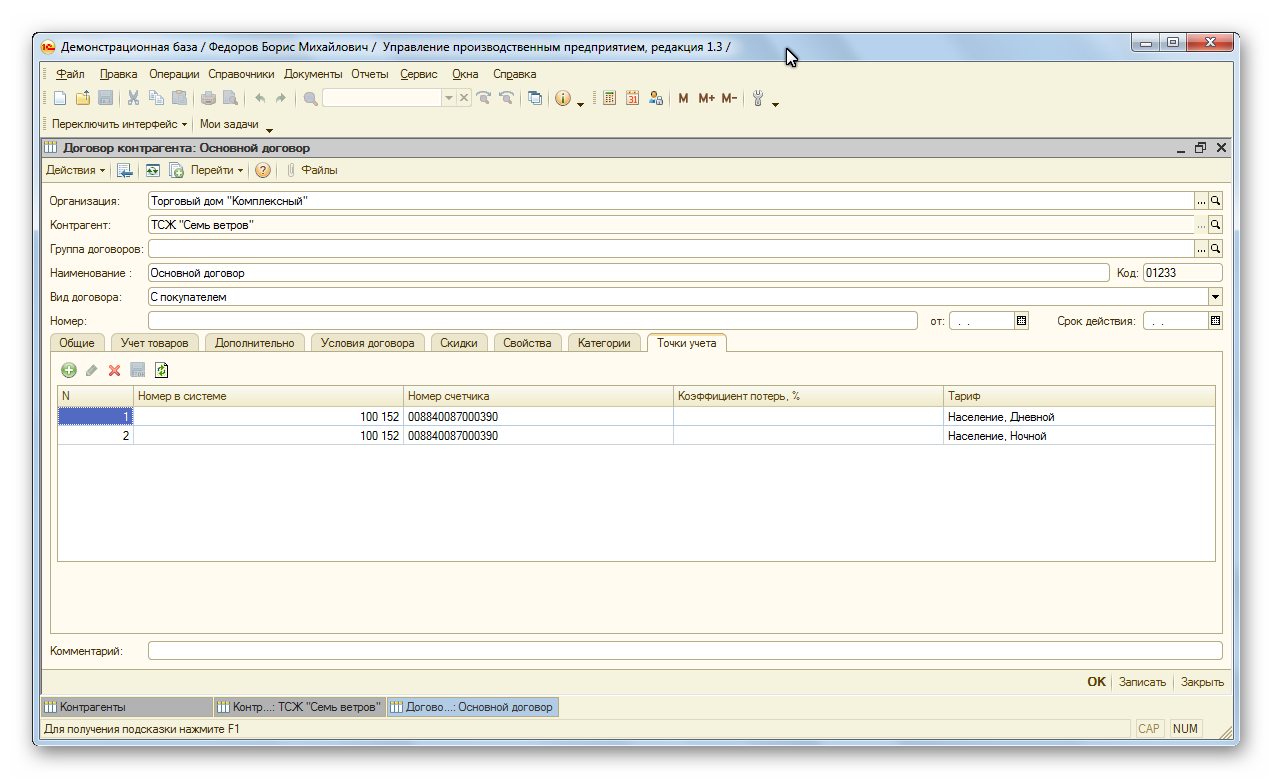Click the M memory button
Screen dimensions: 1273x779
(x=683, y=98)
